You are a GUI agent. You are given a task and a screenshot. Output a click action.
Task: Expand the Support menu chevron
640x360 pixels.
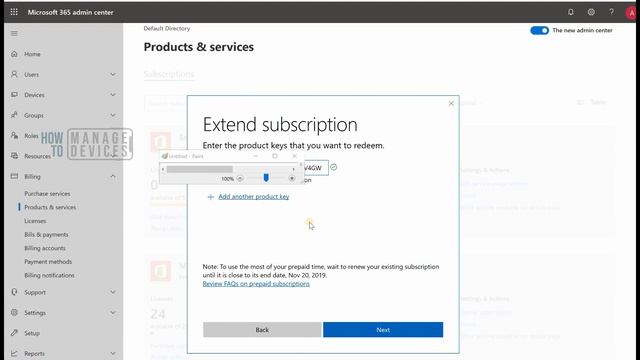click(x=113, y=292)
